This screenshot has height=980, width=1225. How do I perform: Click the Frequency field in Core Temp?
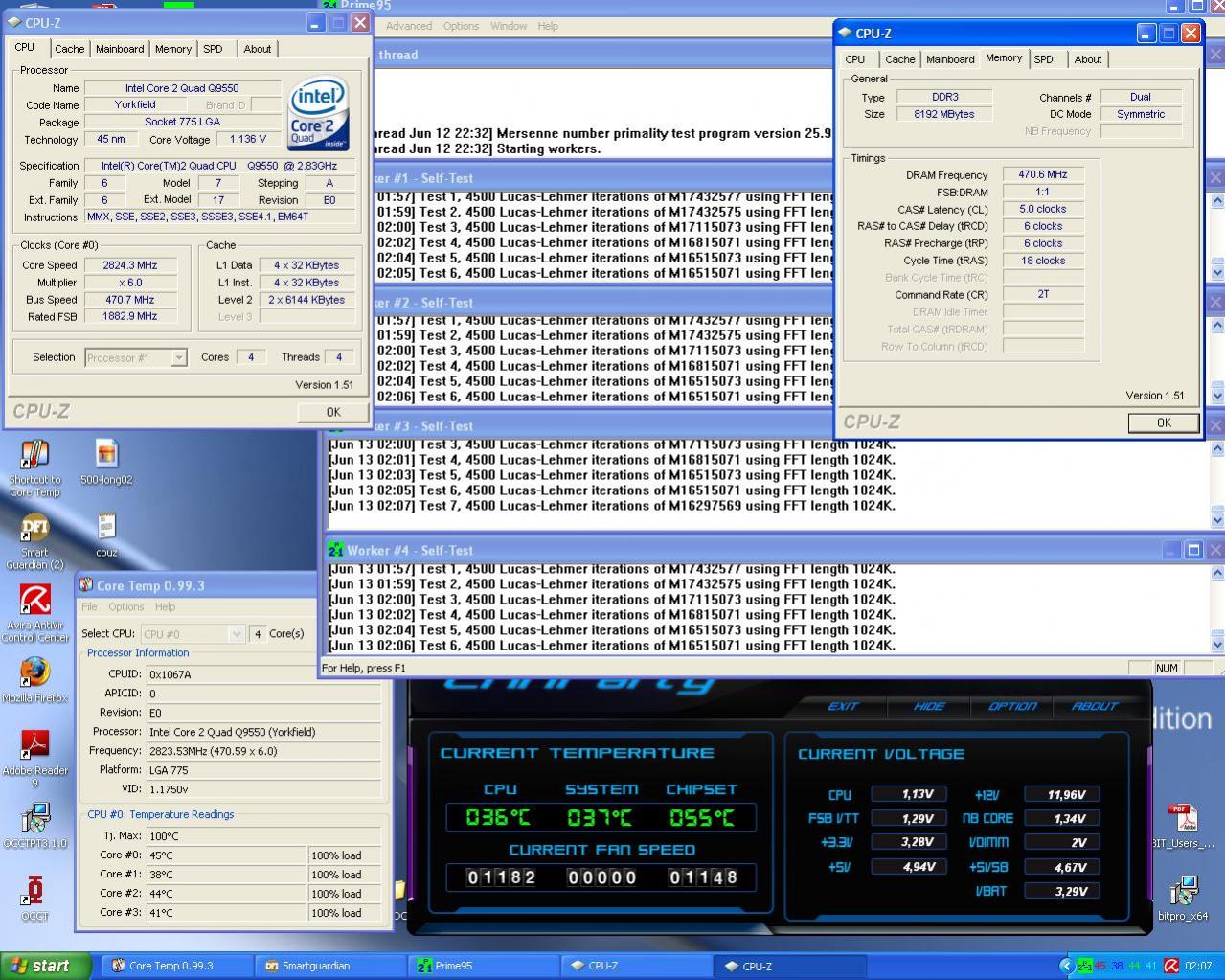(263, 751)
